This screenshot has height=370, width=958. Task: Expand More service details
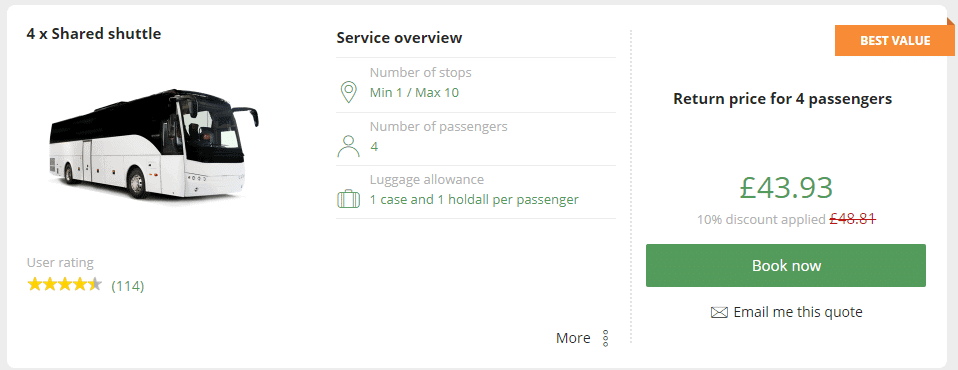click(573, 338)
